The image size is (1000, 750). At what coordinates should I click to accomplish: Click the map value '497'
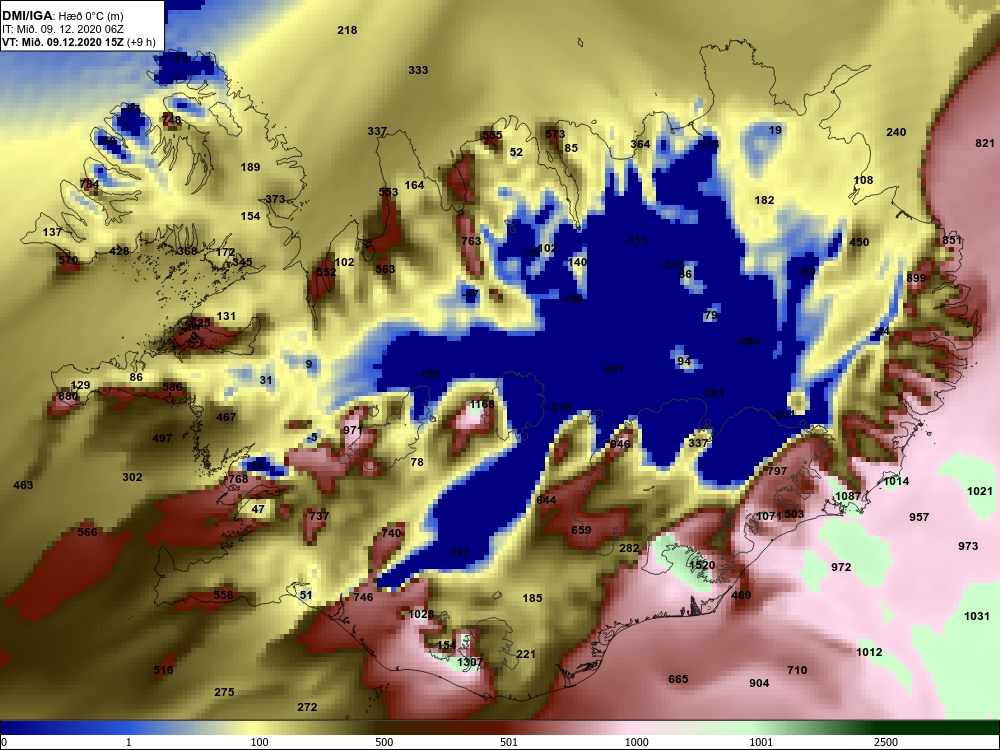162,438
